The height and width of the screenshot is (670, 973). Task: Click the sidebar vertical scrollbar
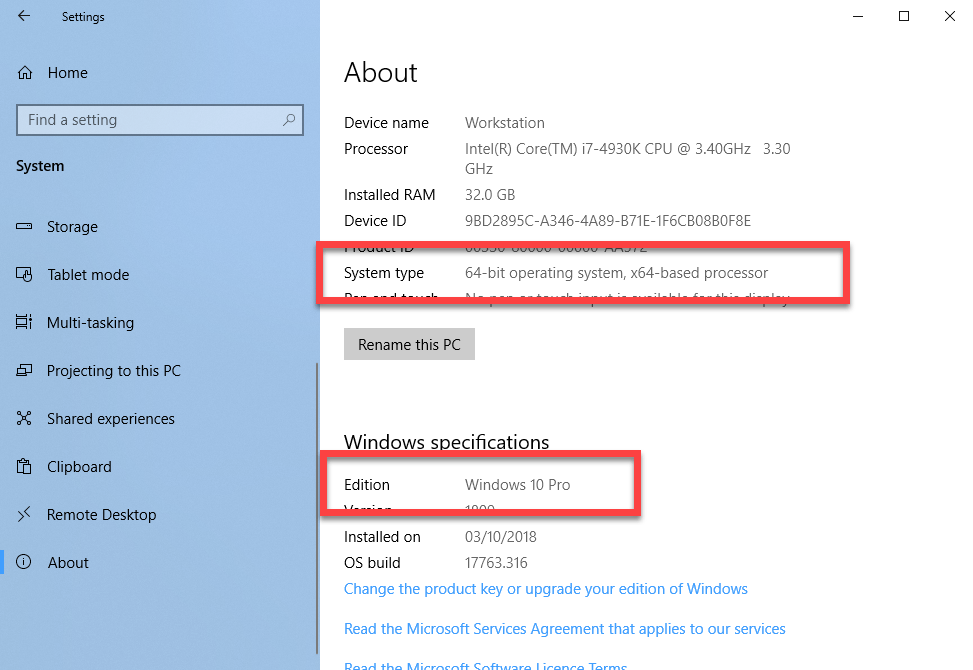coord(317,507)
